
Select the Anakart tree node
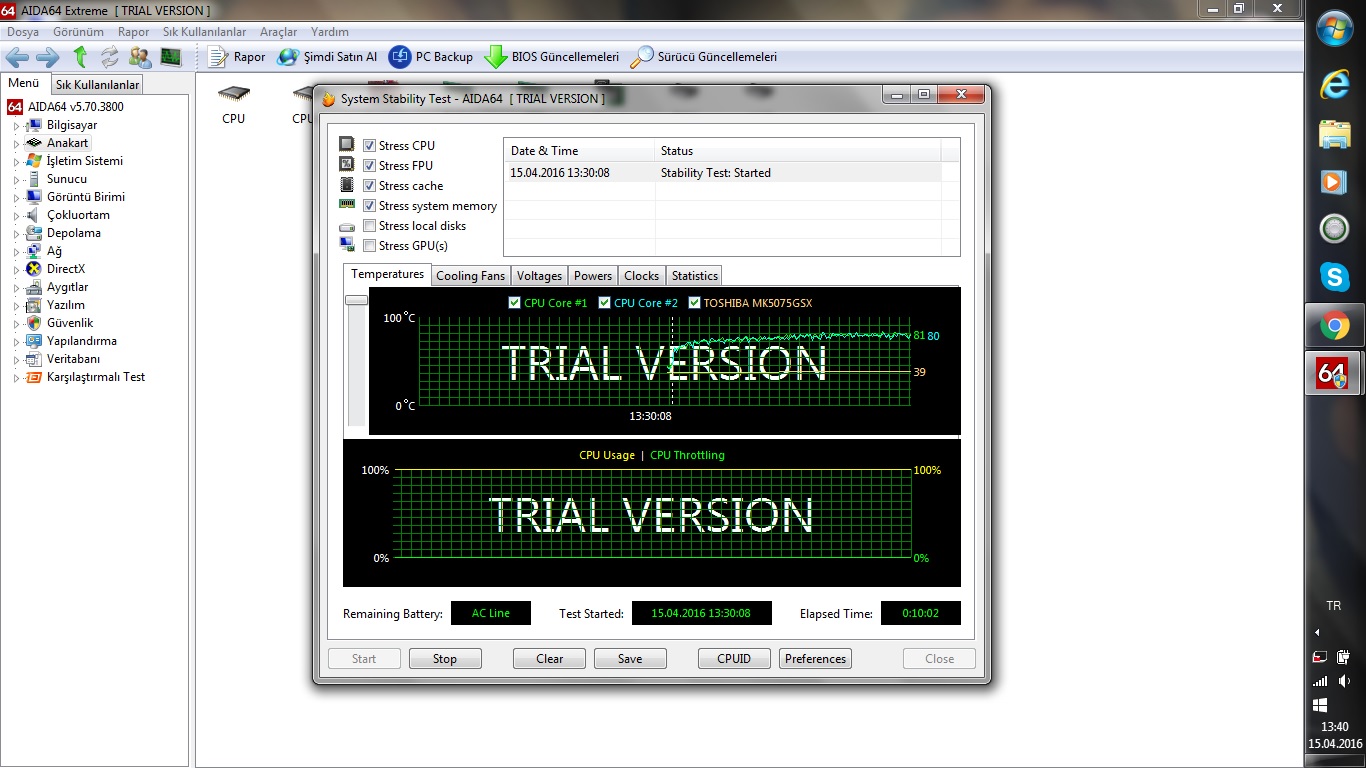point(67,143)
